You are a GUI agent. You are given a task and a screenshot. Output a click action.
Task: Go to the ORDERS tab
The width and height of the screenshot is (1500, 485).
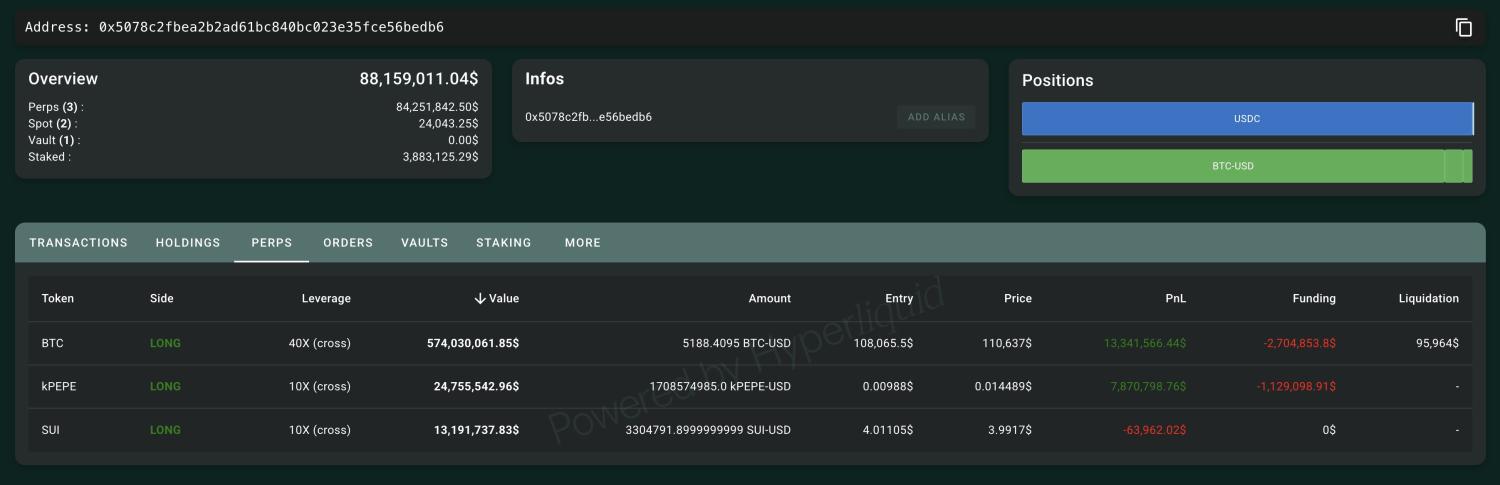[x=348, y=243]
